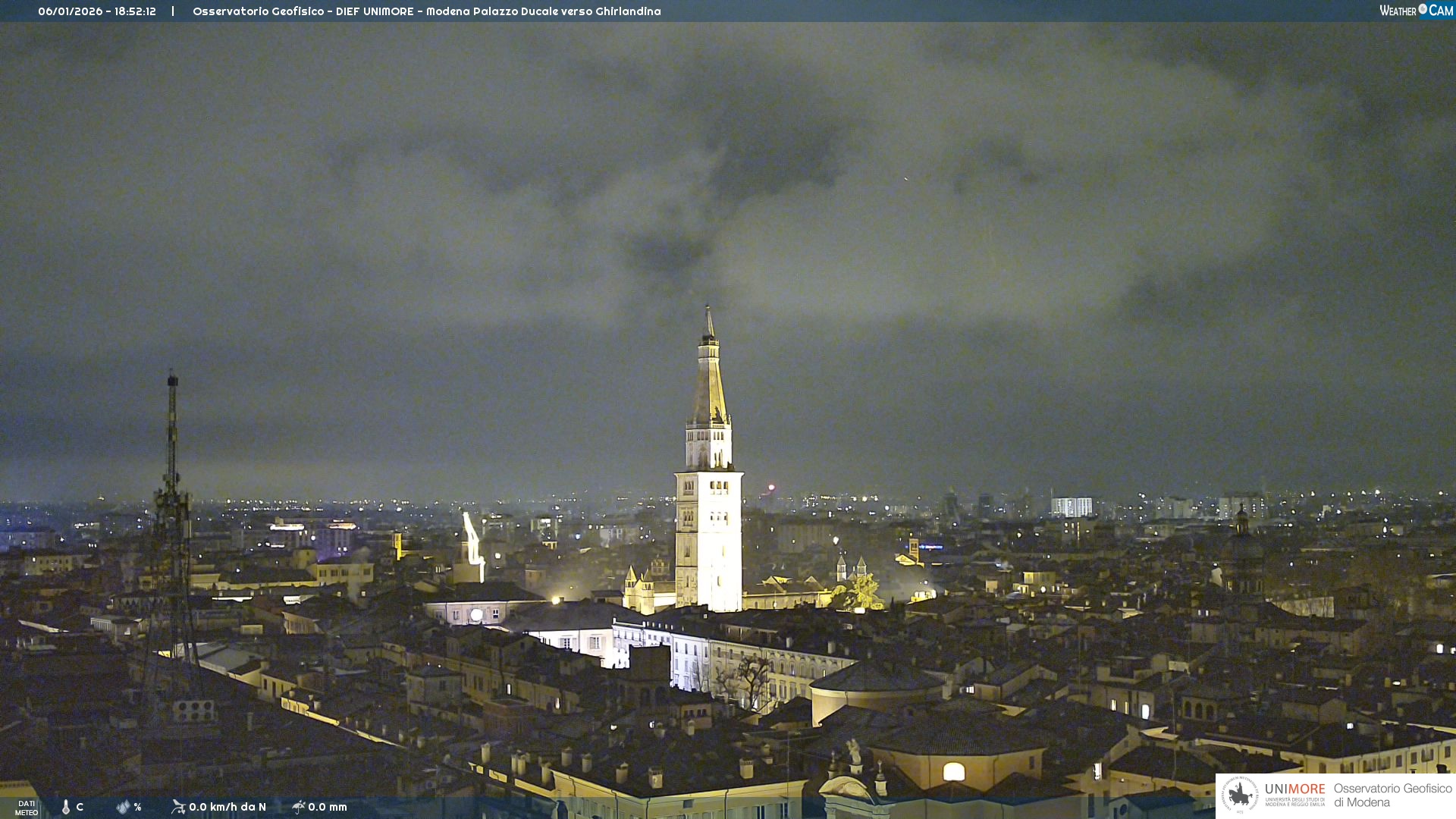Screen dimensions: 1456x819
Task: Click the camera title mentioning Palazzo Ducale
Action: tap(426, 11)
